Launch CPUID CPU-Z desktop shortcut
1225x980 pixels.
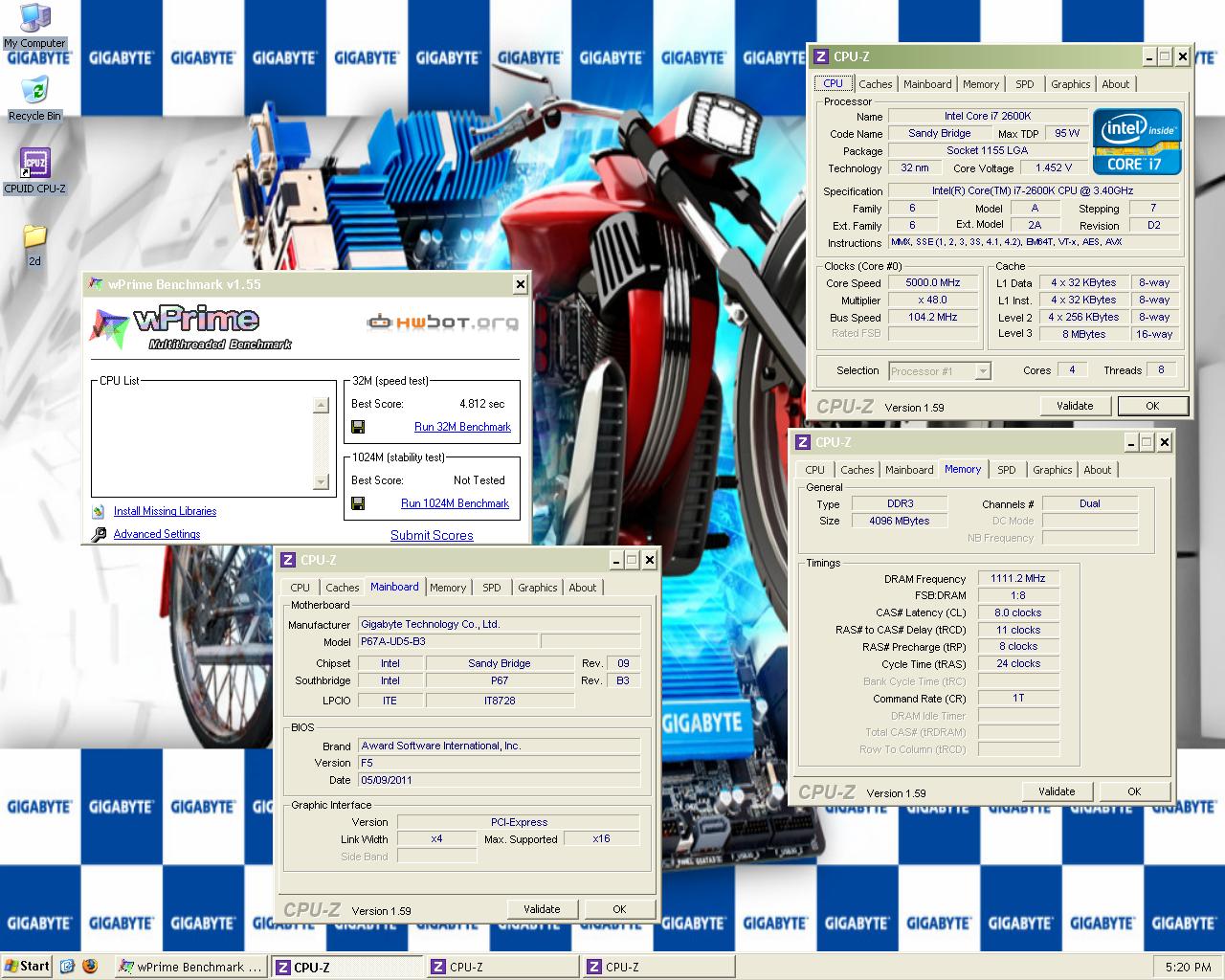point(34,170)
